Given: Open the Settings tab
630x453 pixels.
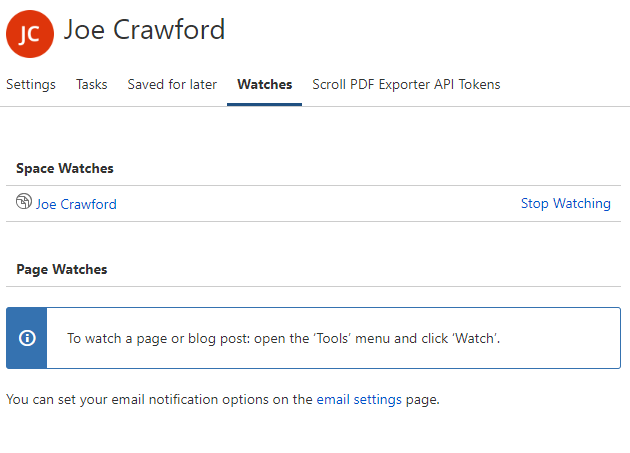Looking at the screenshot, I should tap(31, 84).
